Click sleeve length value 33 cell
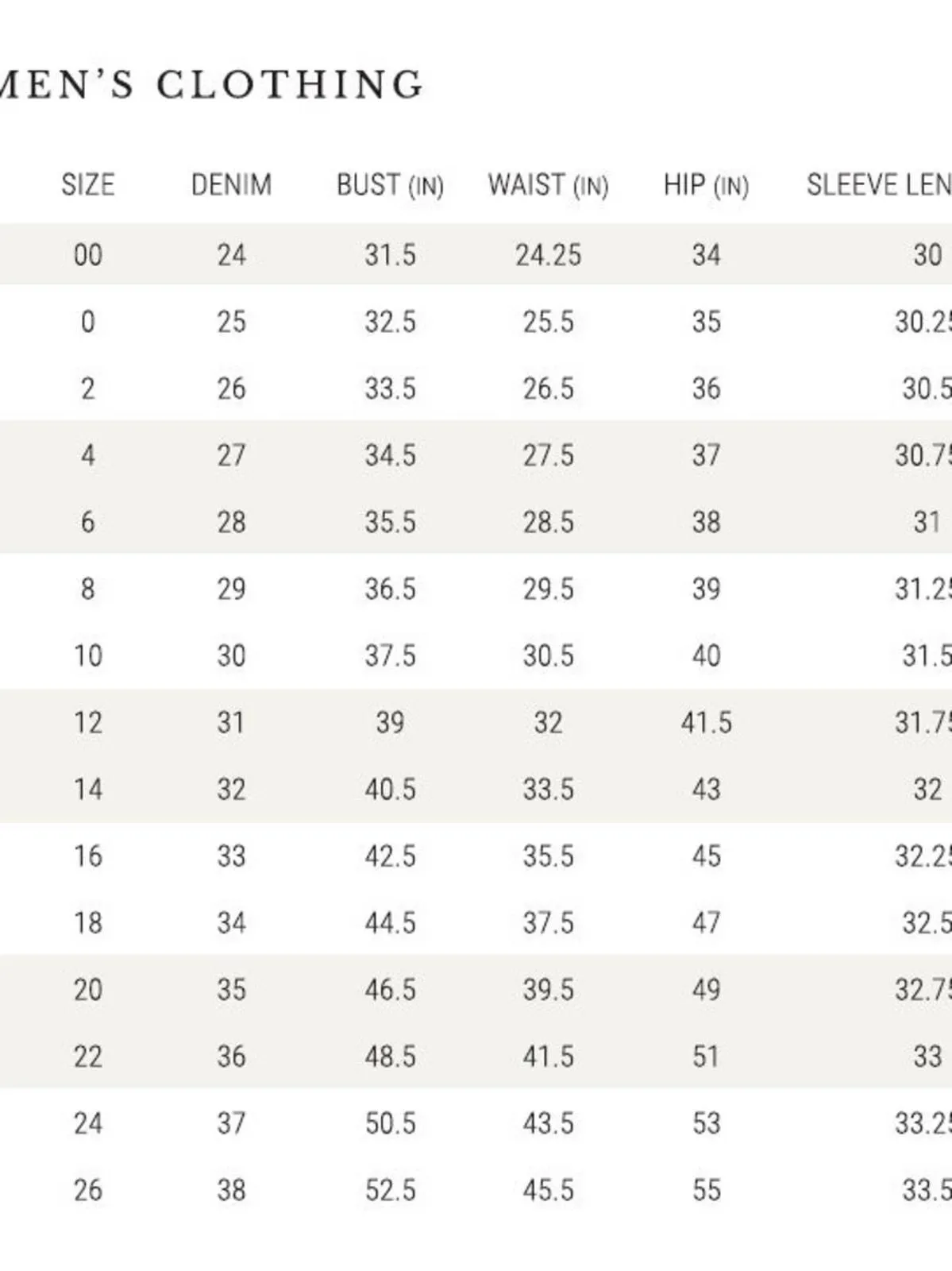The image size is (952, 1271). coord(927,1056)
